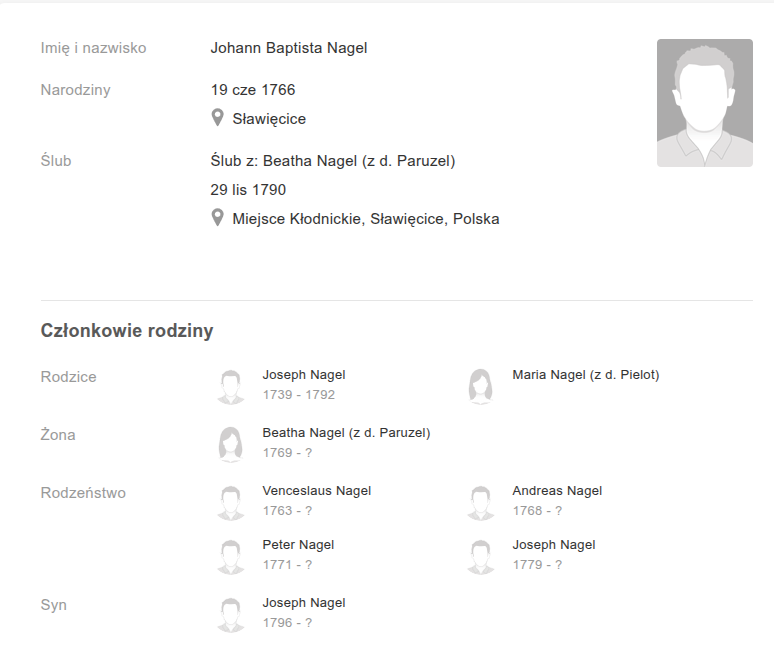The image size is (774, 656).
Task: Click sibling Joseph Nagel's avatar (1779)
Action: 481,556
